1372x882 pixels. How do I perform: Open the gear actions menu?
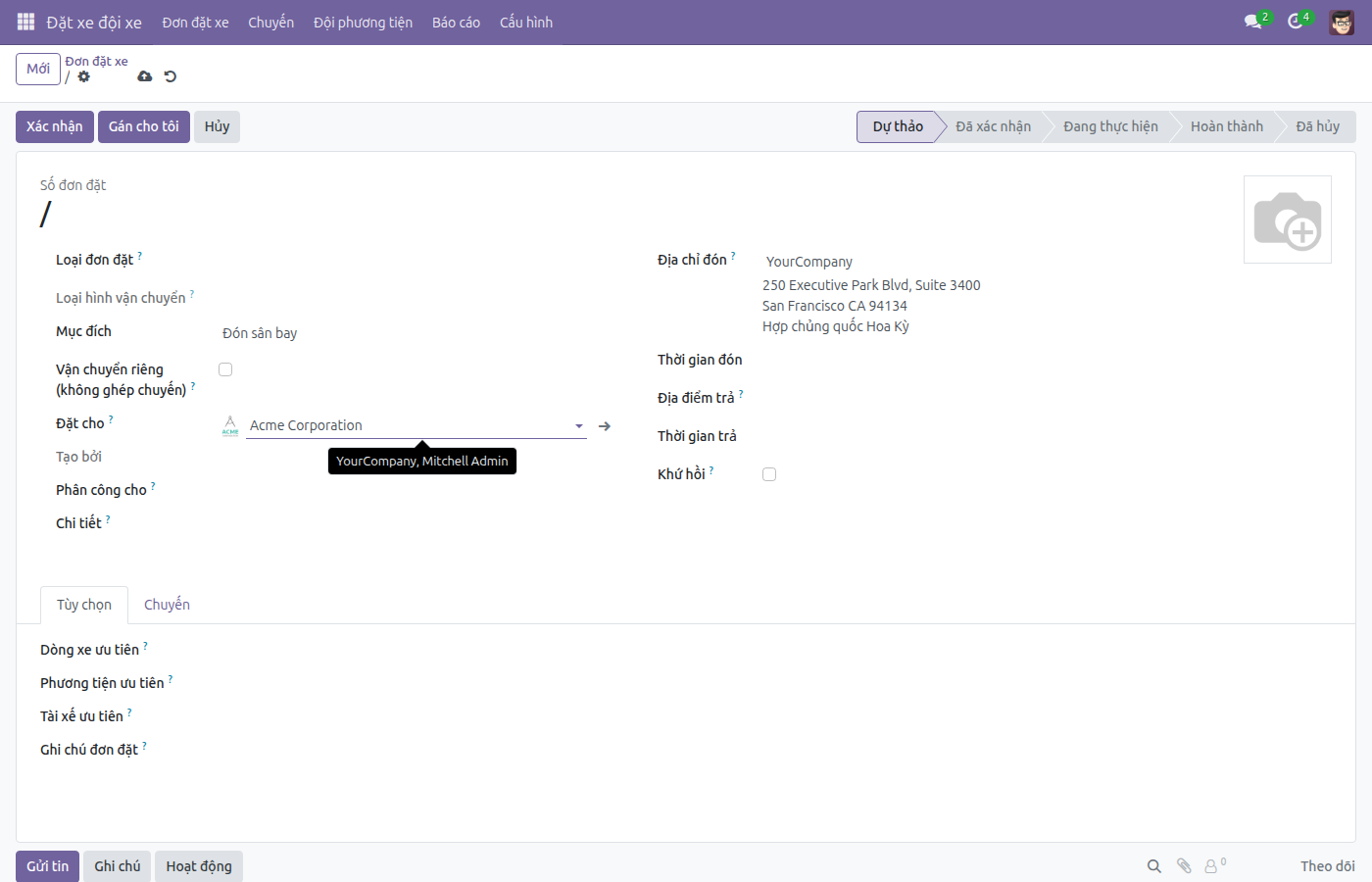[x=84, y=76]
